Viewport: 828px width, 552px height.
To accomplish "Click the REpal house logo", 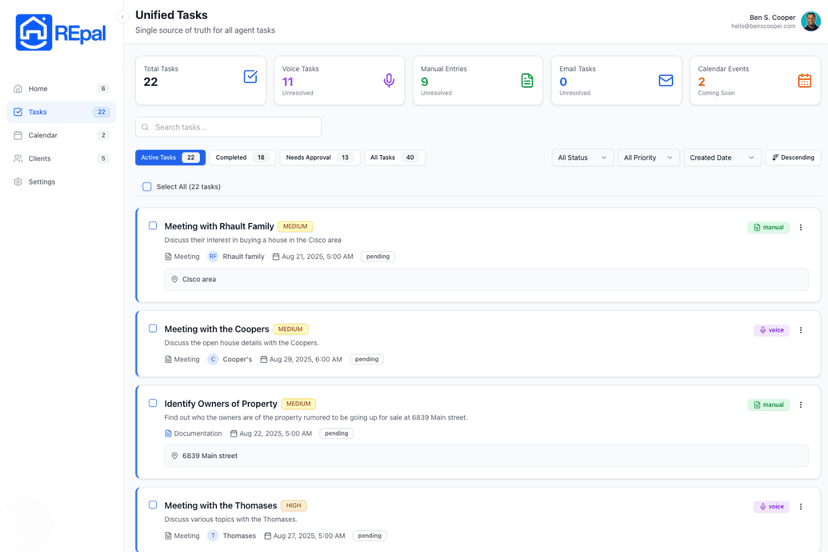I will point(34,33).
